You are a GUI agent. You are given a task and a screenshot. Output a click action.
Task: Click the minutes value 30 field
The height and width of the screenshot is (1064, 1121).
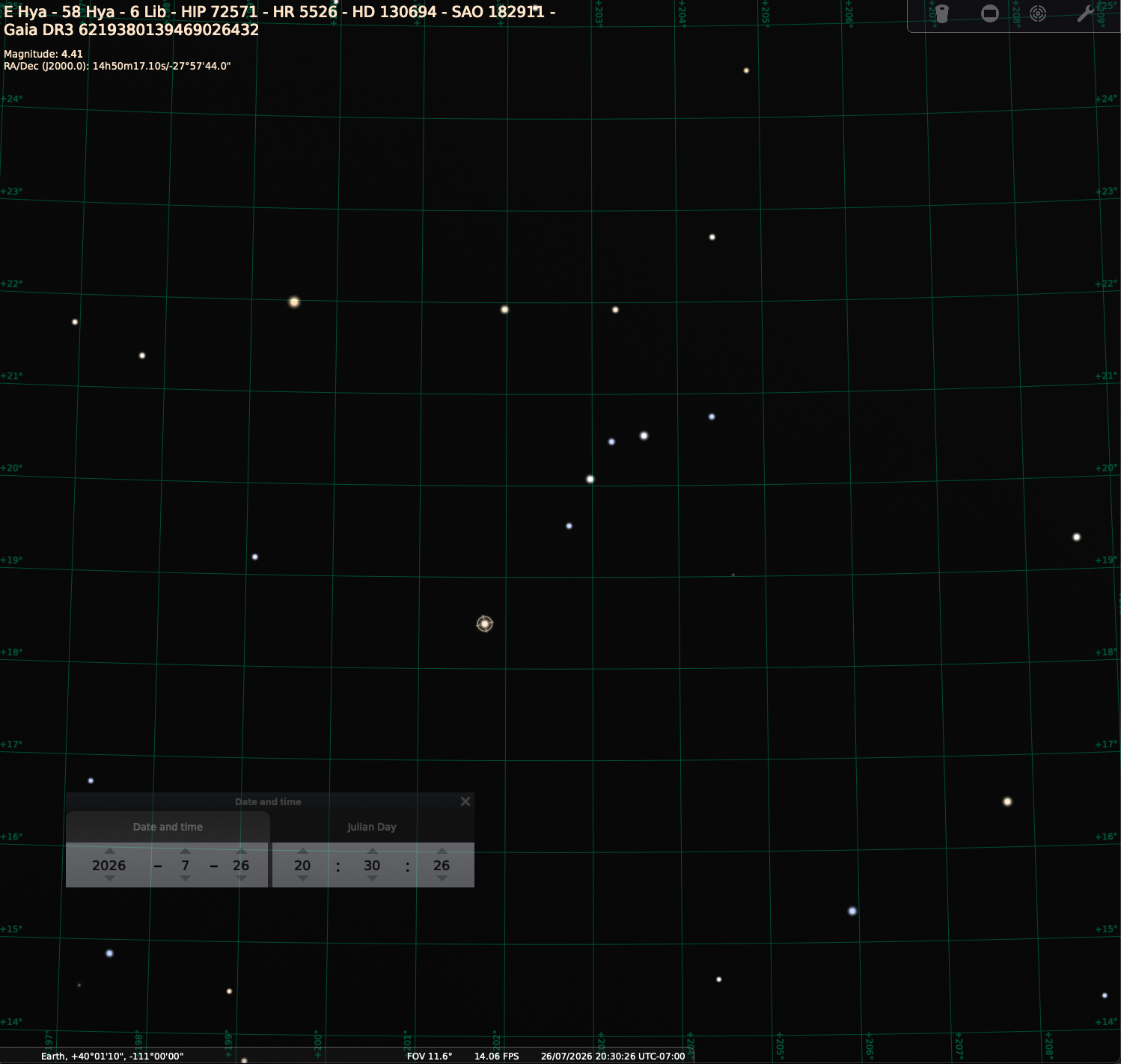point(372,865)
